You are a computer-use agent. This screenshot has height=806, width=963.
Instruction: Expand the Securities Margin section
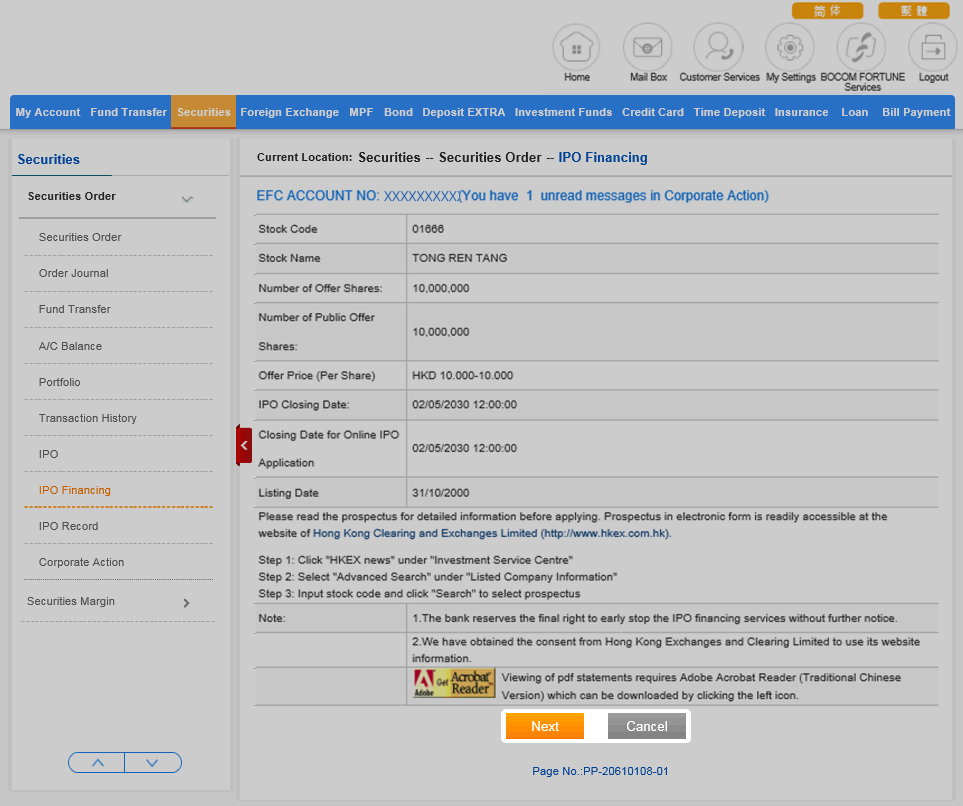click(186, 603)
